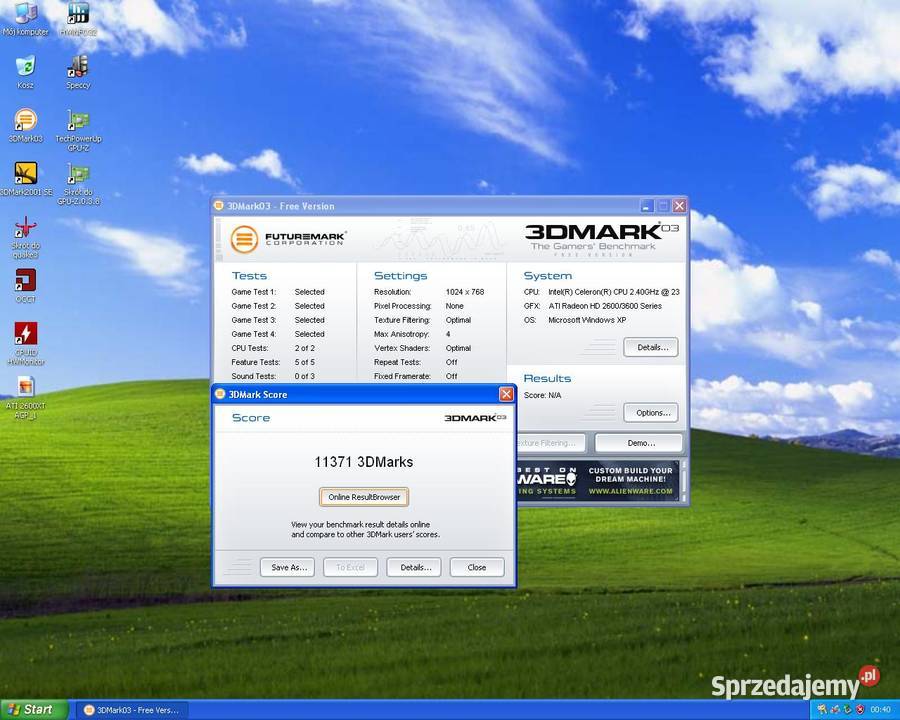Open System Details in 3DMark03 window
The image size is (900, 720).
coord(651,347)
